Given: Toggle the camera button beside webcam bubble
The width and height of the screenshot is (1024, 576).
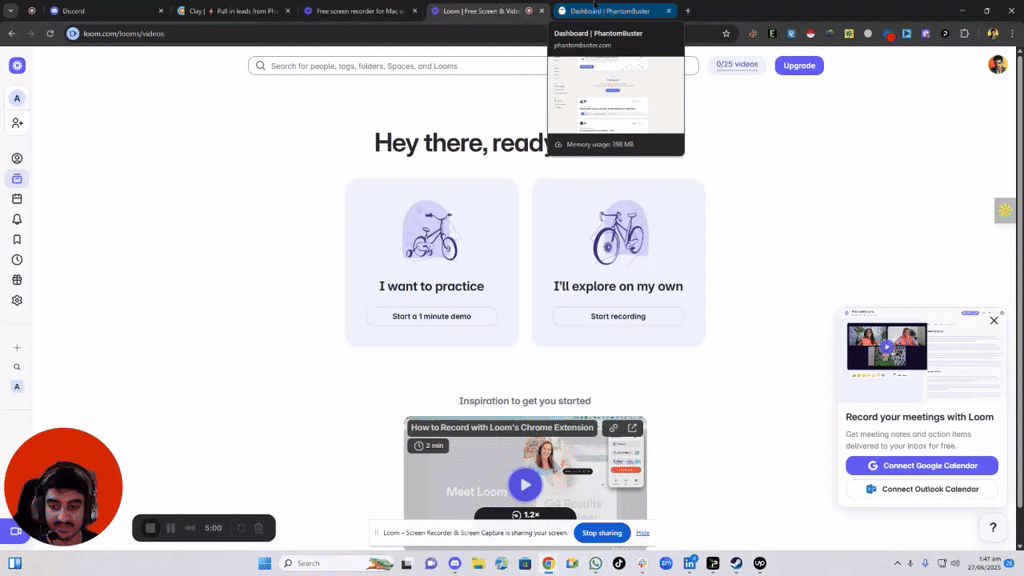Looking at the screenshot, I should click(14, 531).
